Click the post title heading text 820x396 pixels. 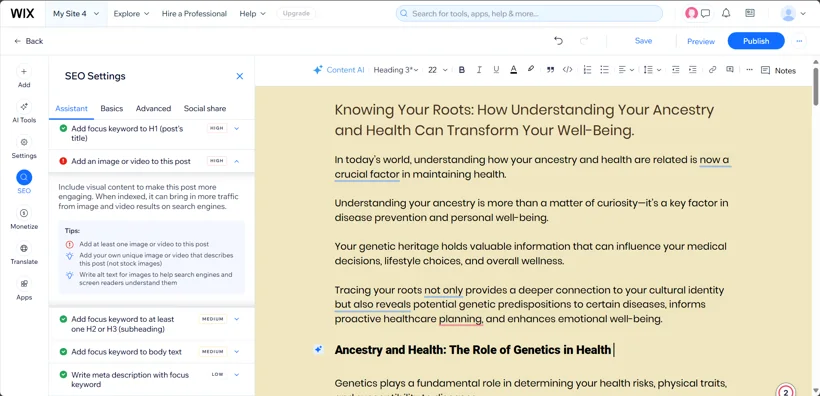524,120
